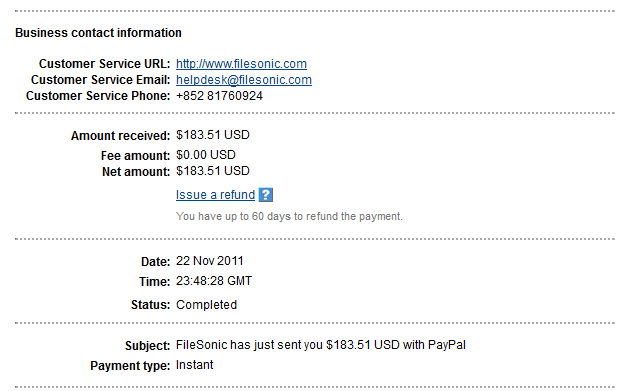The height and width of the screenshot is (391, 625).
Task: Click the Customer Service Email label
Action: coord(100,80)
